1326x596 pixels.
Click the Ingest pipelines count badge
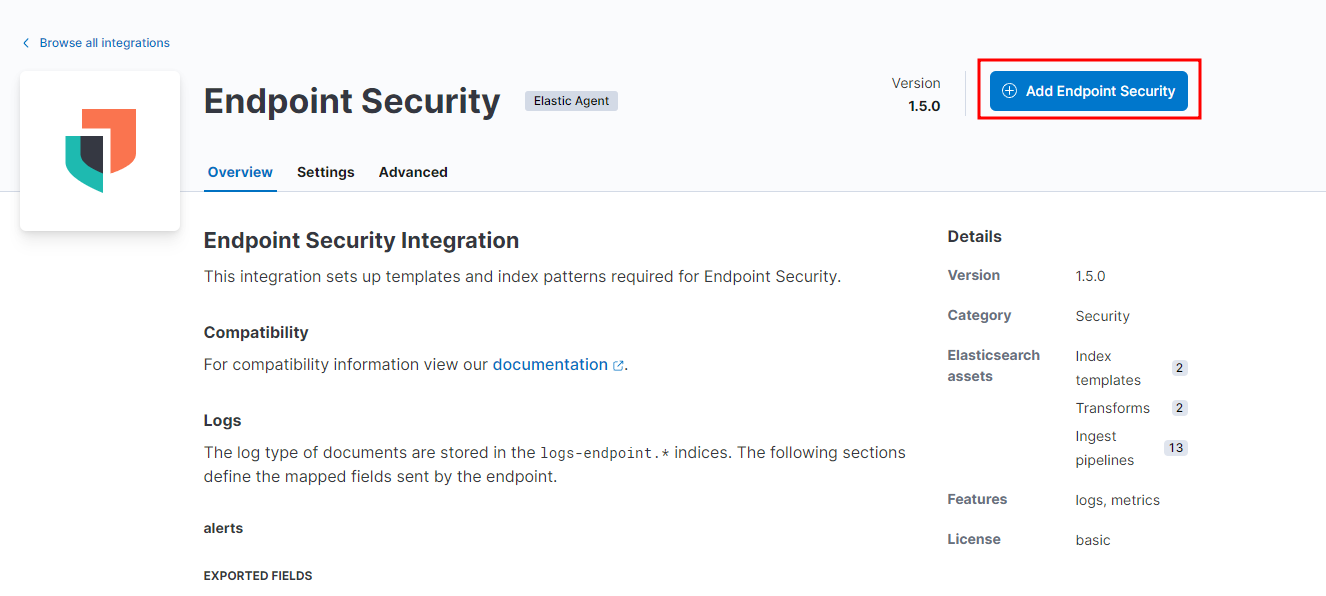point(1175,448)
